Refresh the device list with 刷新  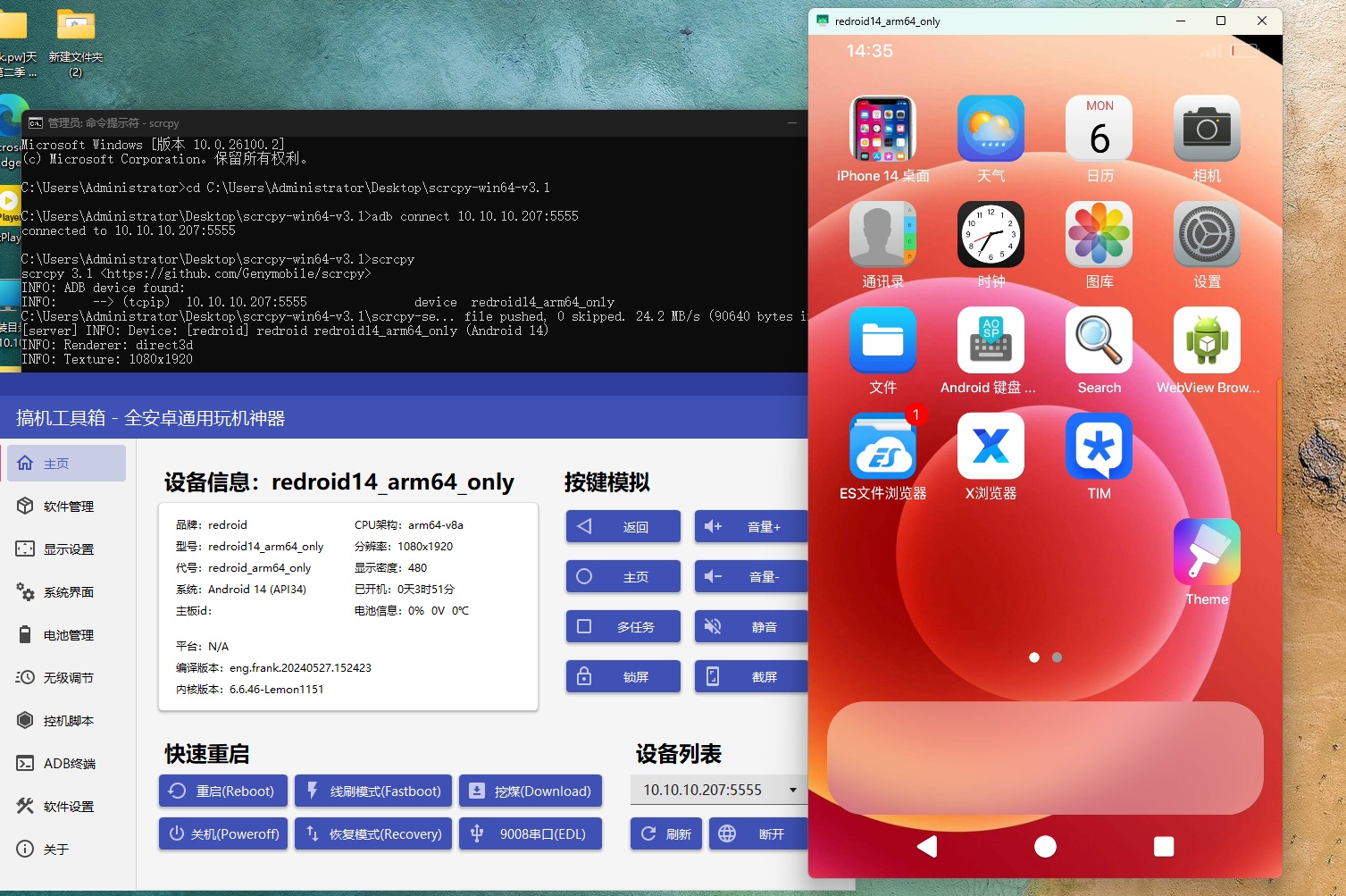point(666,834)
